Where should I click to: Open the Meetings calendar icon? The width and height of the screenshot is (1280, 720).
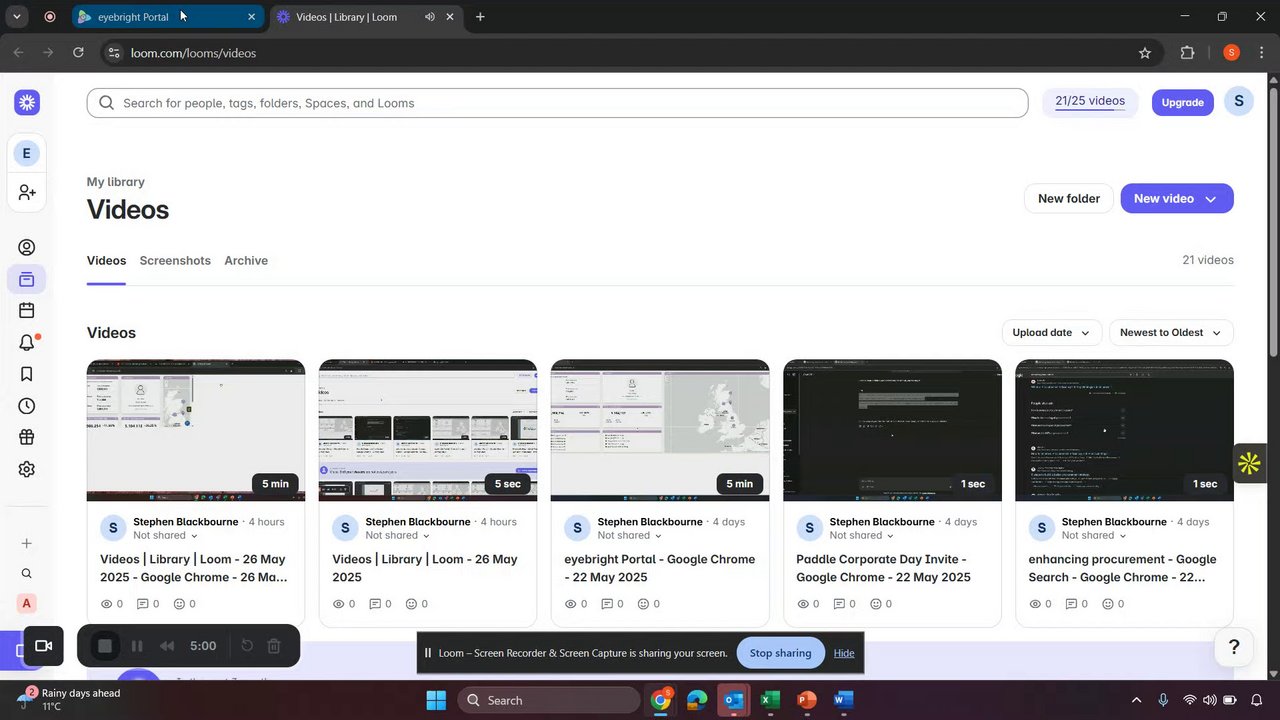[27, 311]
